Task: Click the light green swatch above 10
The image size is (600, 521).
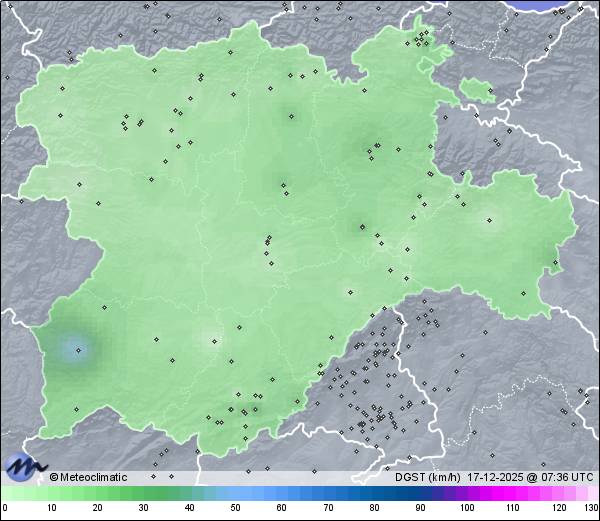Action: pyautogui.click(x=51, y=493)
